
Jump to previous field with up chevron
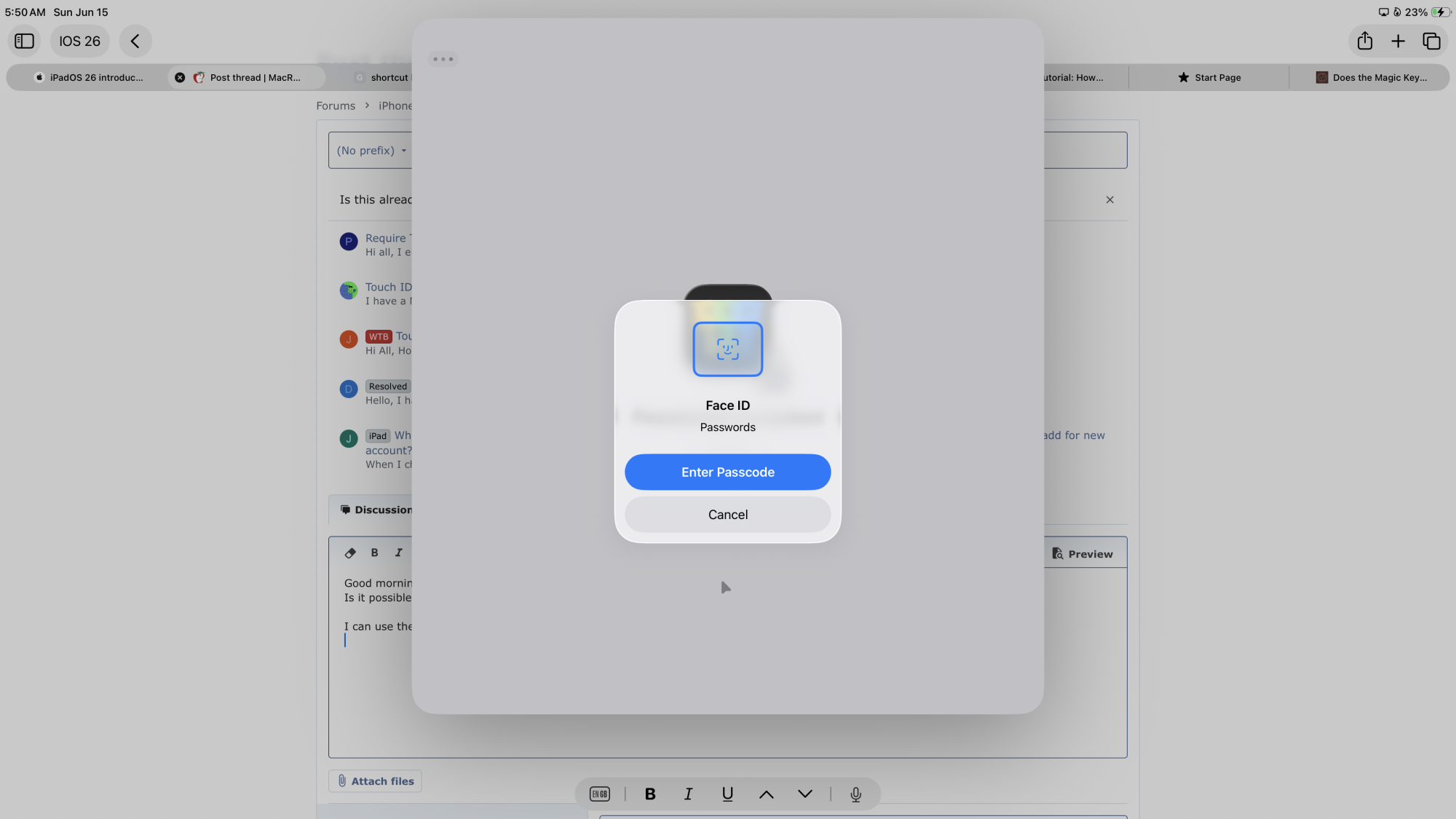(x=766, y=794)
